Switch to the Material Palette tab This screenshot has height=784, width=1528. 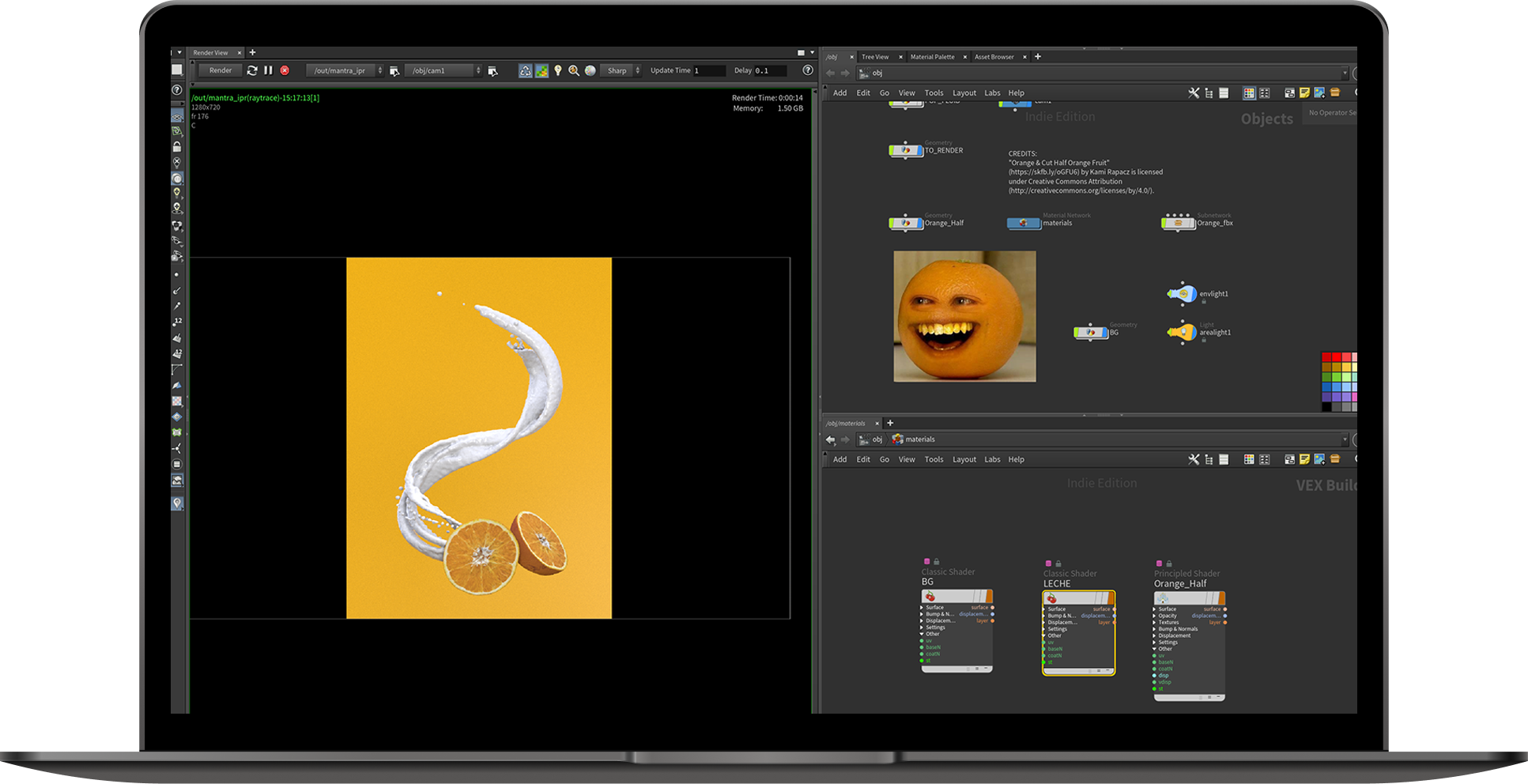(932, 57)
